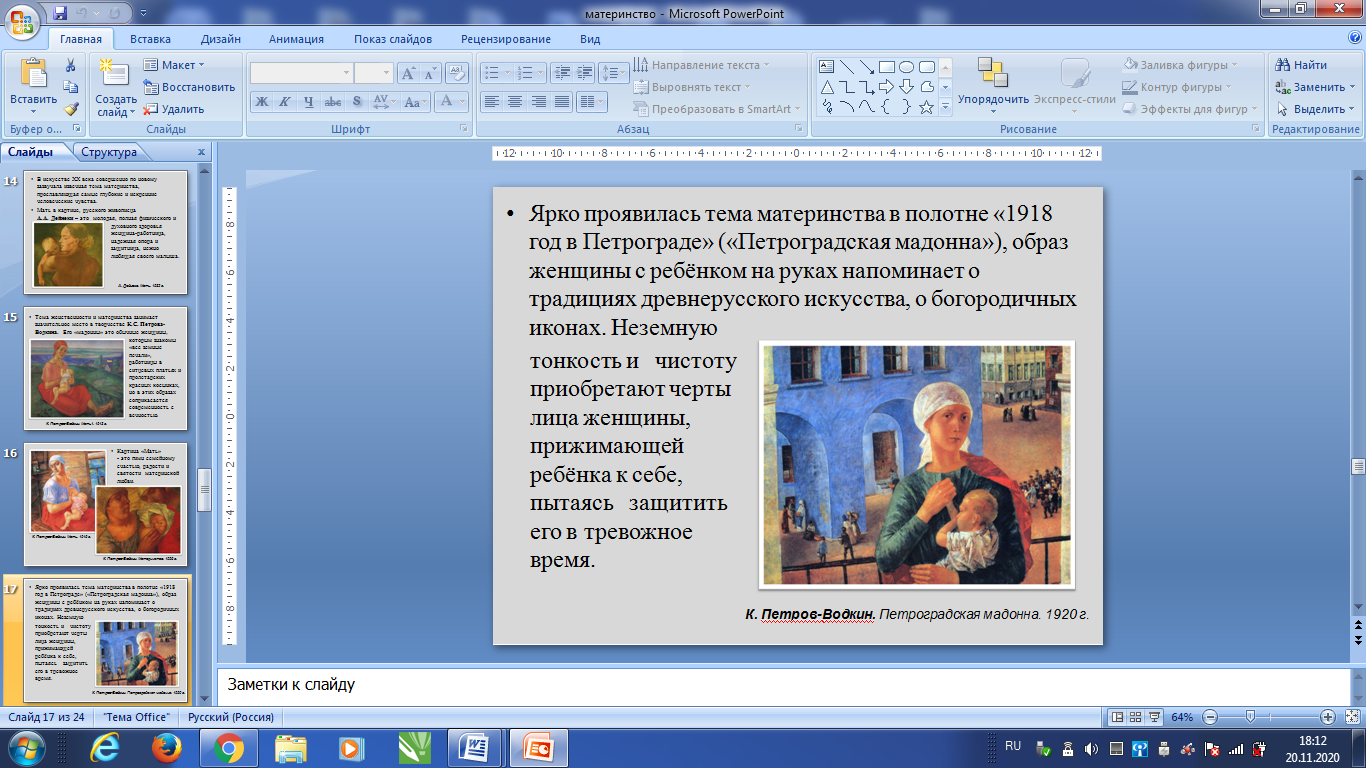Click the Cut scissors icon
This screenshot has height=768, width=1366.
point(71,65)
